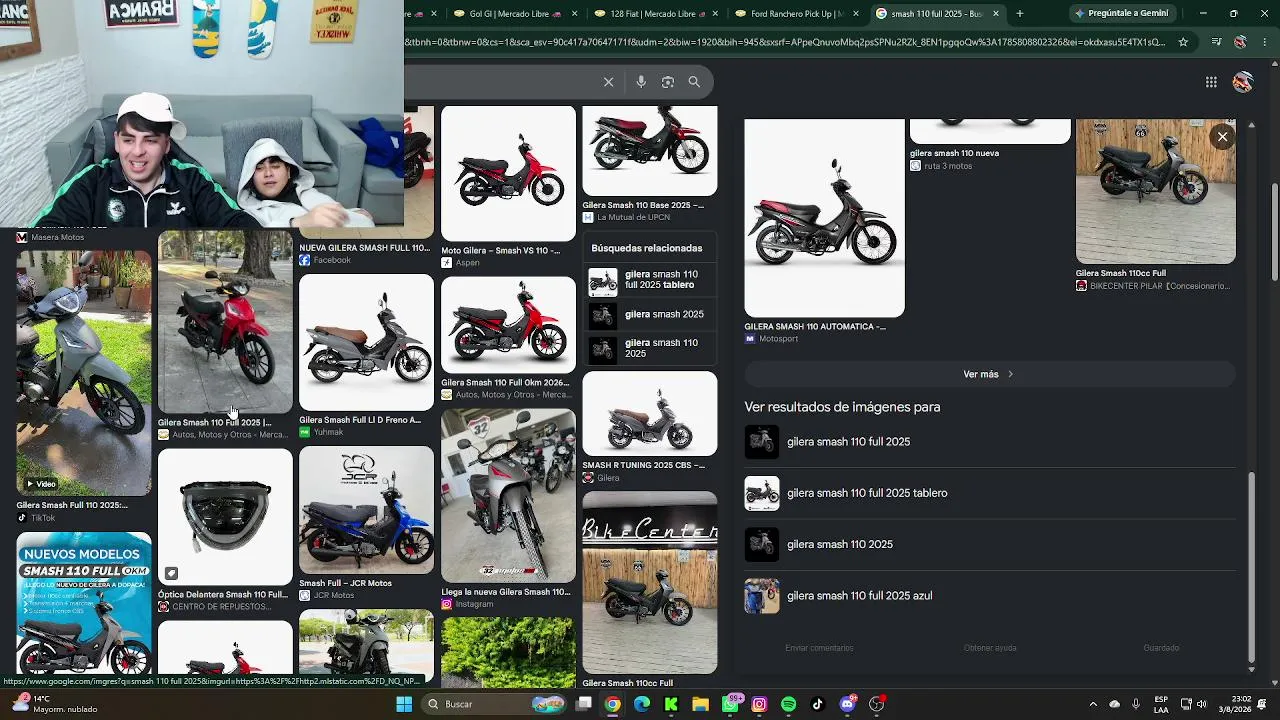The image size is (1280, 720).
Task: Close the 'smash 110 full 2025' tab
Action: 996,14
